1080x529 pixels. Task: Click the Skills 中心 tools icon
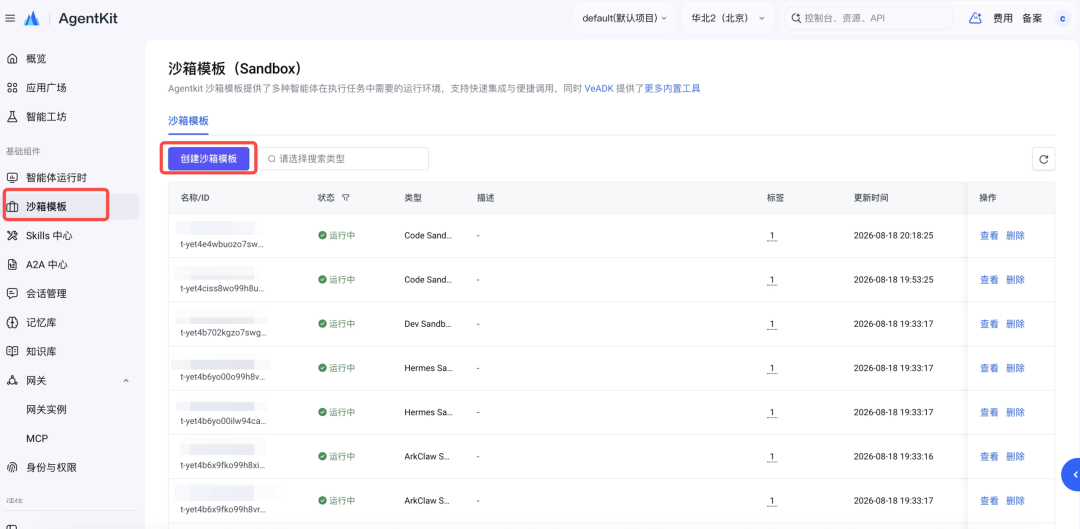[12, 236]
